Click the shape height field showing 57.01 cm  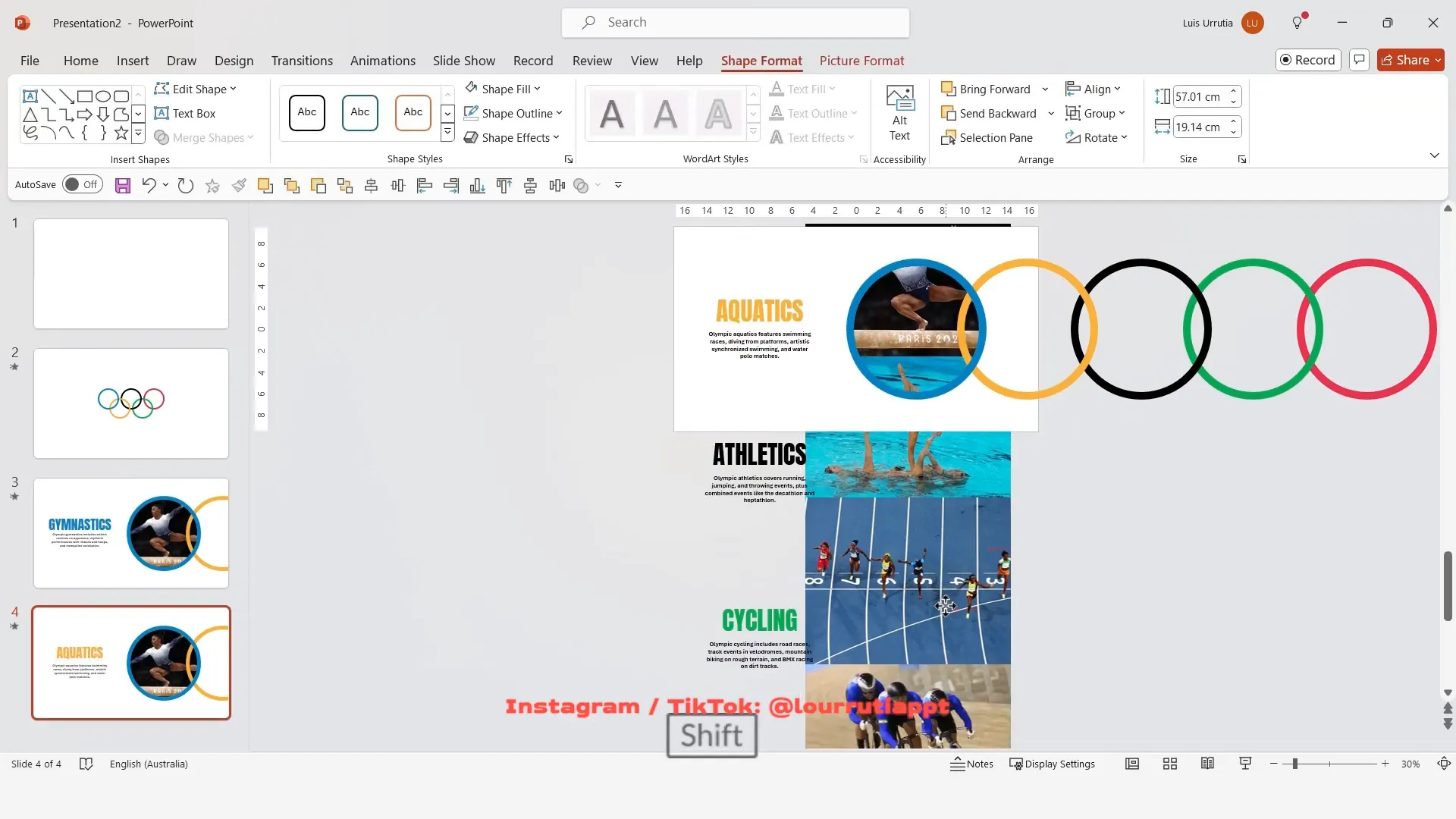pyautogui.click(x=1199, y=96)
